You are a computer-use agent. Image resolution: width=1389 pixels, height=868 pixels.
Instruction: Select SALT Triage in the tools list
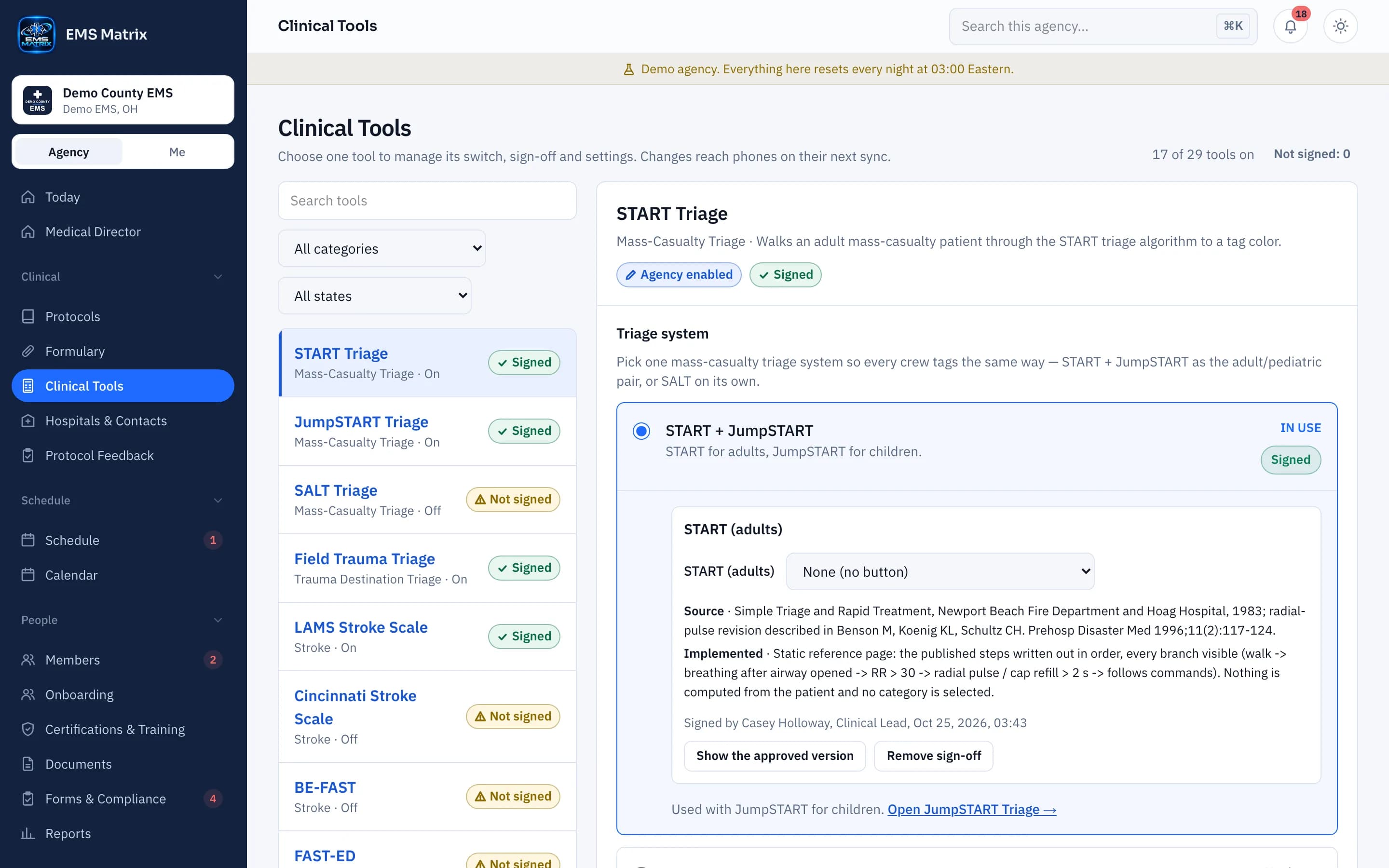[x=427, y=500]
